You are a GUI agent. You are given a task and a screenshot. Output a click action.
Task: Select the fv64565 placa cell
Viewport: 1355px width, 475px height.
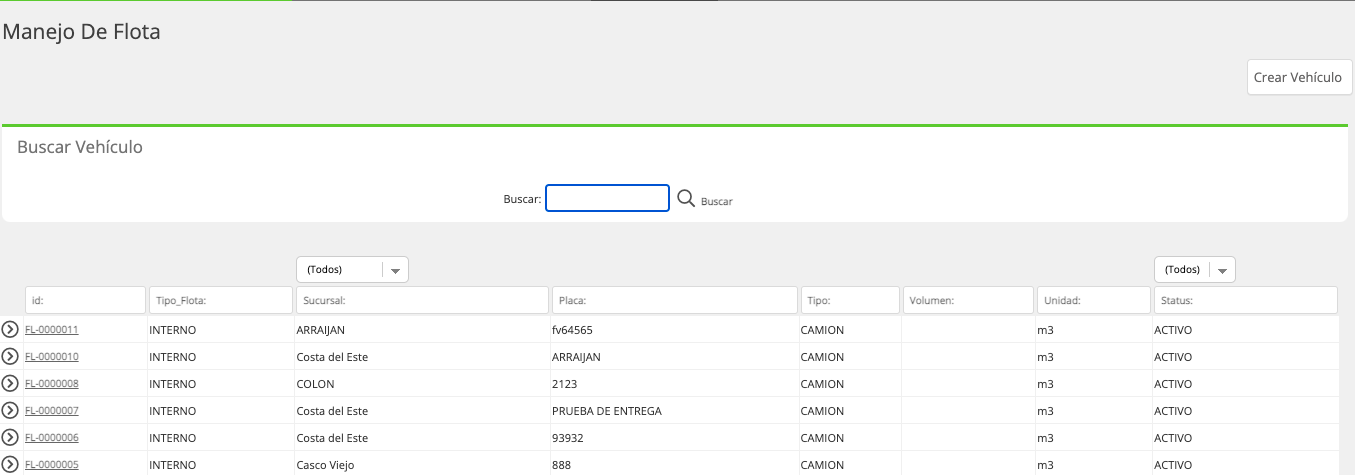[x=573, y=329]
